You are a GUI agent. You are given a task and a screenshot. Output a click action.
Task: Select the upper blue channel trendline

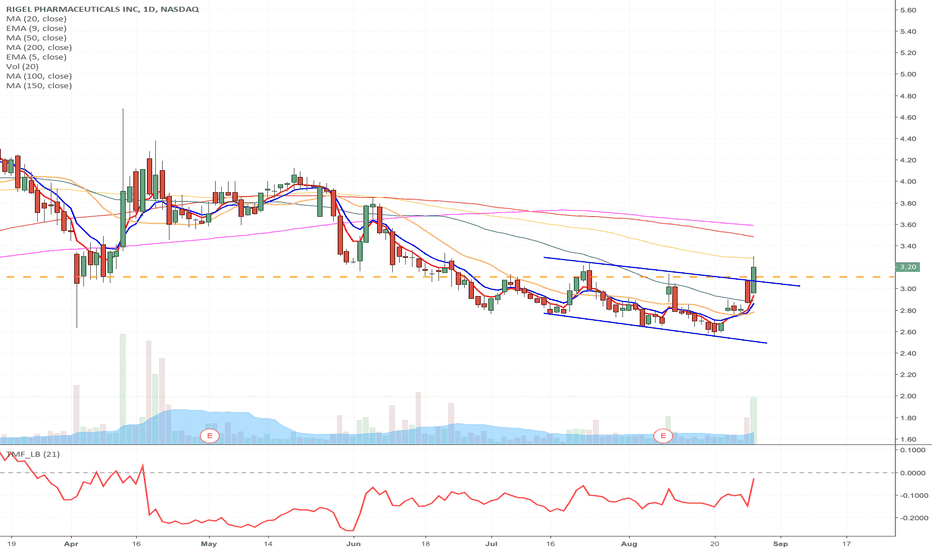coord(672,272)
